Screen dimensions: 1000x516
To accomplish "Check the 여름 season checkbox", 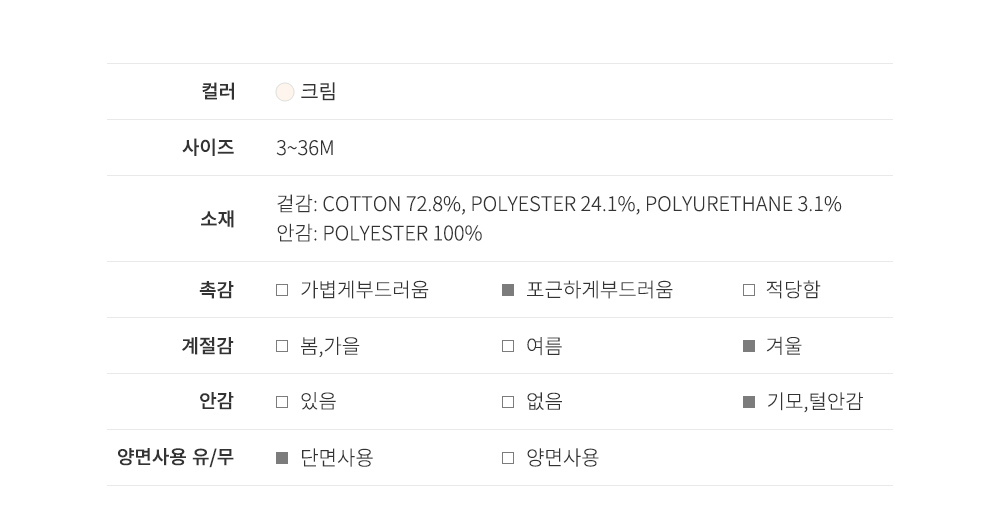I will point(508,346).
